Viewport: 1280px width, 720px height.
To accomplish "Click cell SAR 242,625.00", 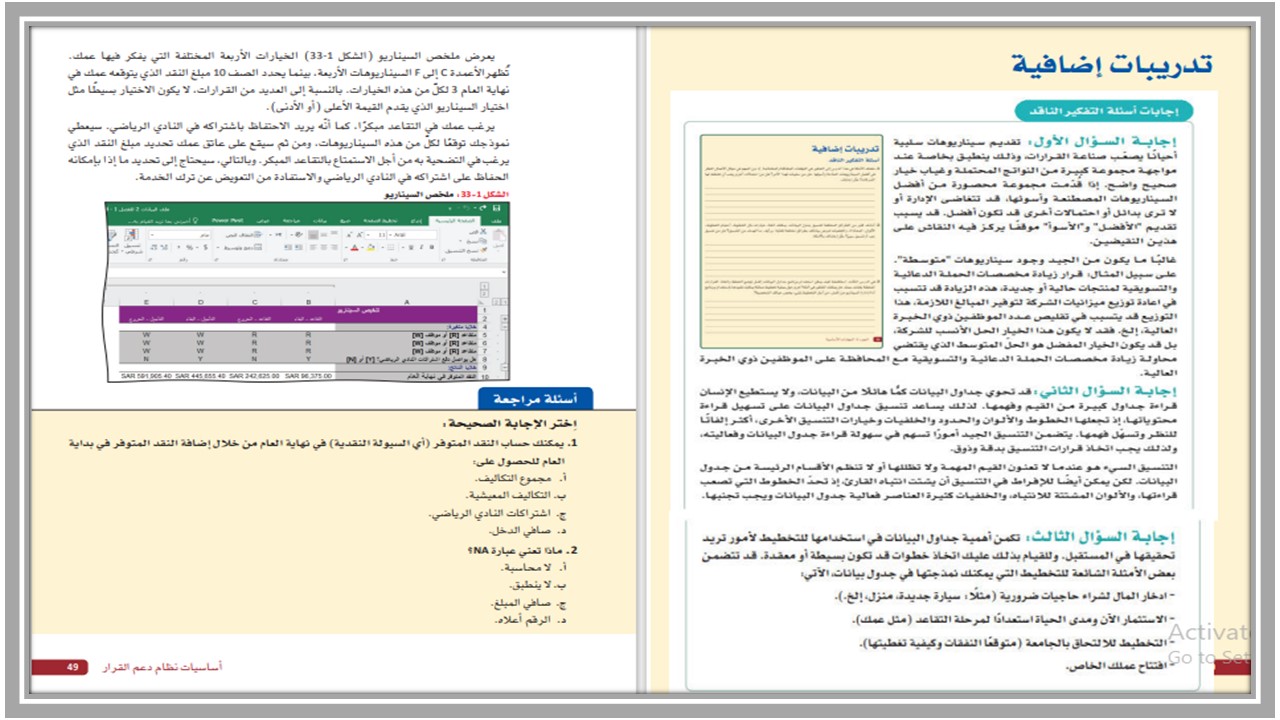I will pyautogui.click(x=254, y=376).
